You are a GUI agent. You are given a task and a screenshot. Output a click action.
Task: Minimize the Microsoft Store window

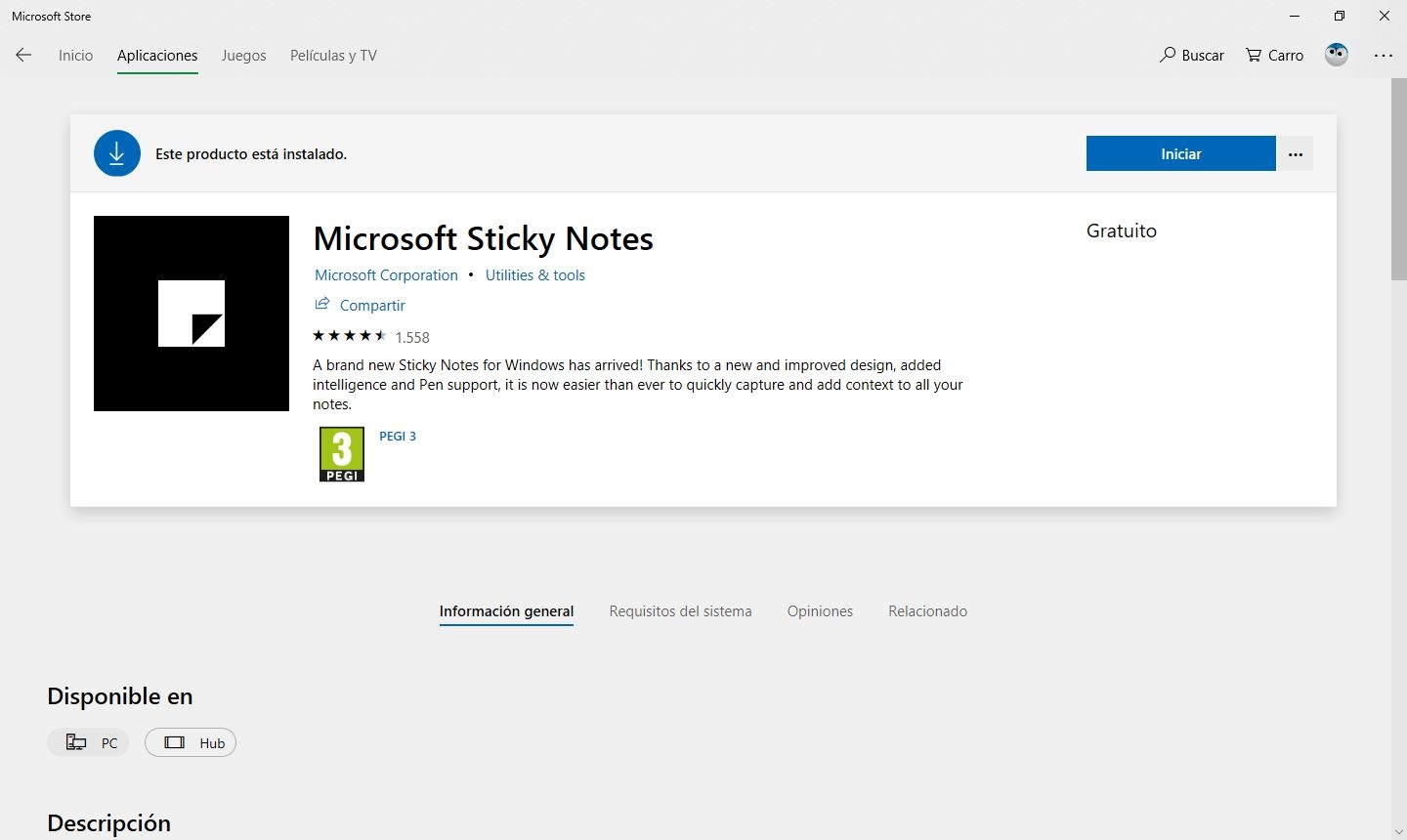pyautogui.click(x=1295, y=16)
